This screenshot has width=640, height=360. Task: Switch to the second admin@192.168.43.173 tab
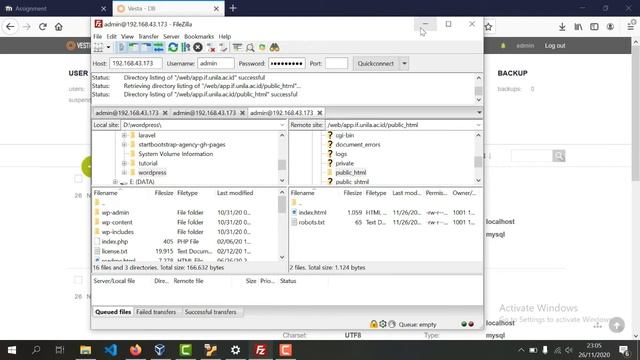204,113
